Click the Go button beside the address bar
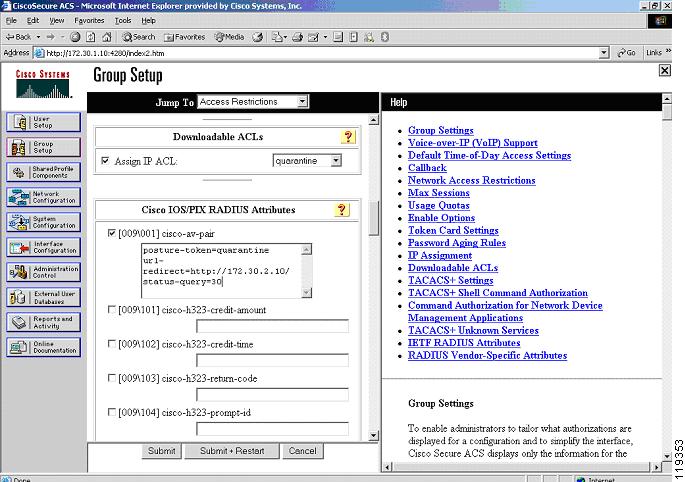Viewport: 685px width, 482px height. click(626, 53)
